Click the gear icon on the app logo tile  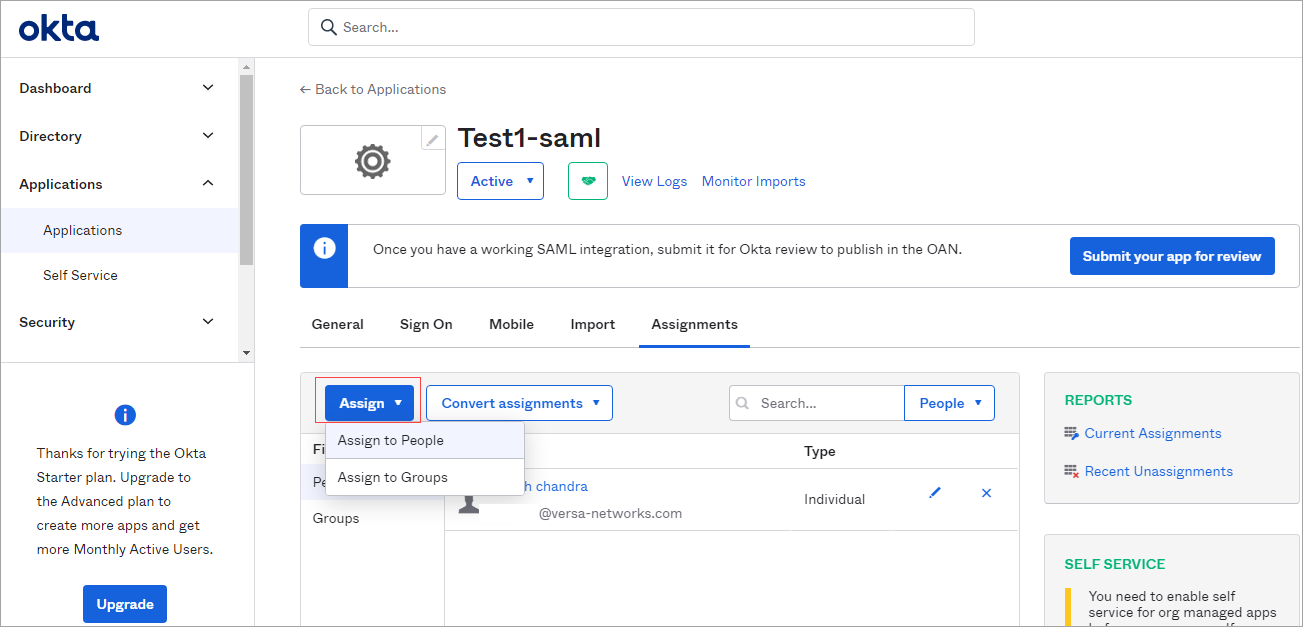(372, 160)
